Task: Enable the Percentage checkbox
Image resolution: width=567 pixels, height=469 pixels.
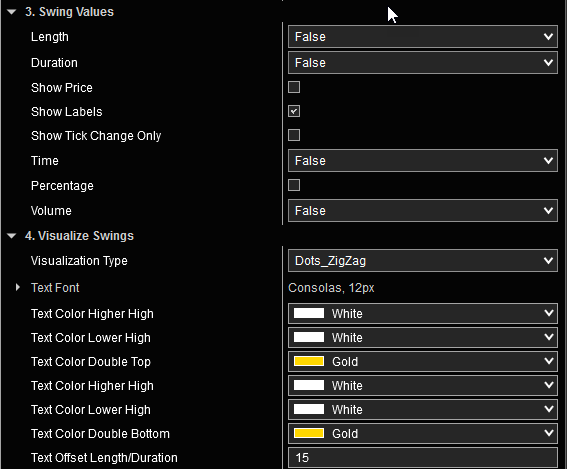Action: (x=294, y=185)
